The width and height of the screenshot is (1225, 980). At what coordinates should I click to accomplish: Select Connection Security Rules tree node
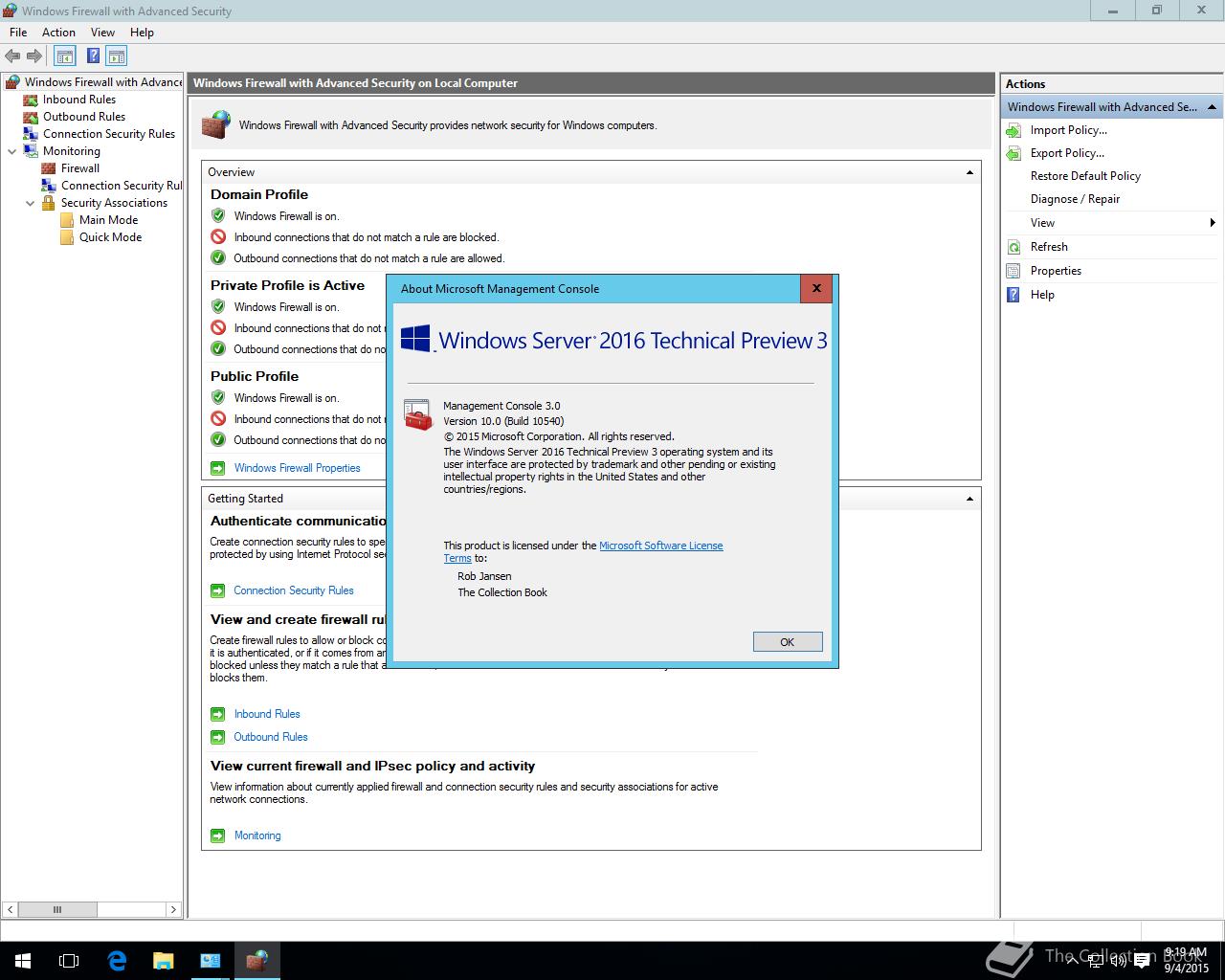[109, 134]
